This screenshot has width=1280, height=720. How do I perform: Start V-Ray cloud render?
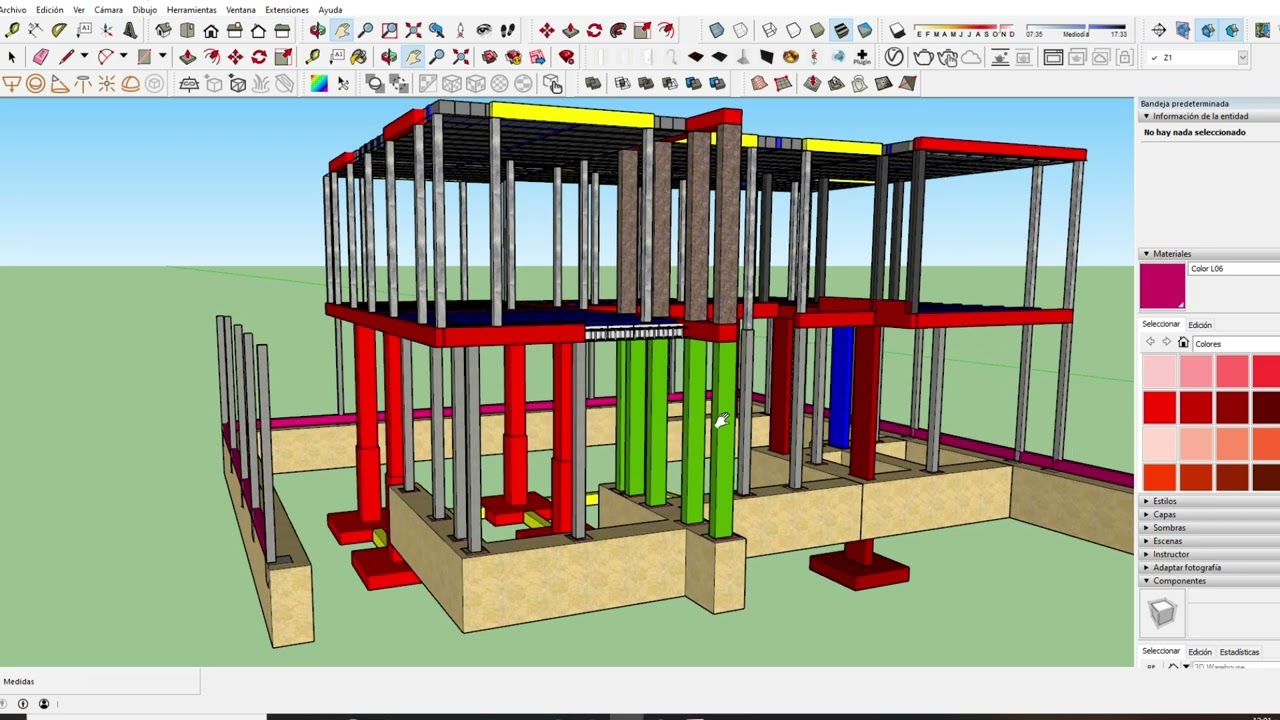971,57
